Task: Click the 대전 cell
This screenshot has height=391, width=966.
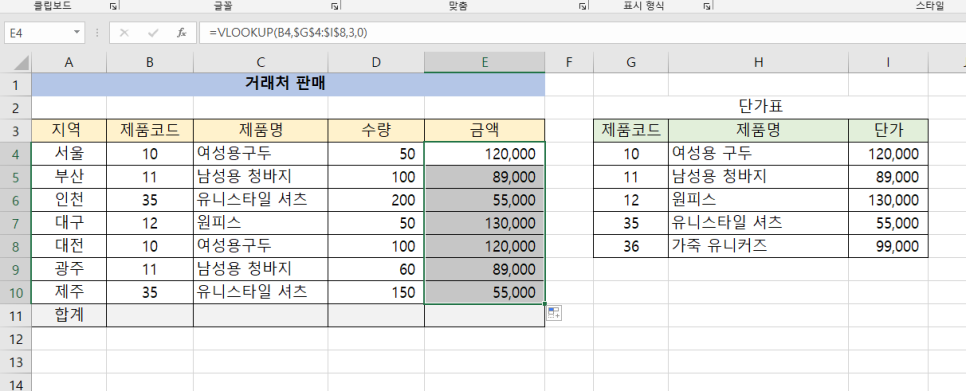Action: pyautogui.click(x=69, y=246)
